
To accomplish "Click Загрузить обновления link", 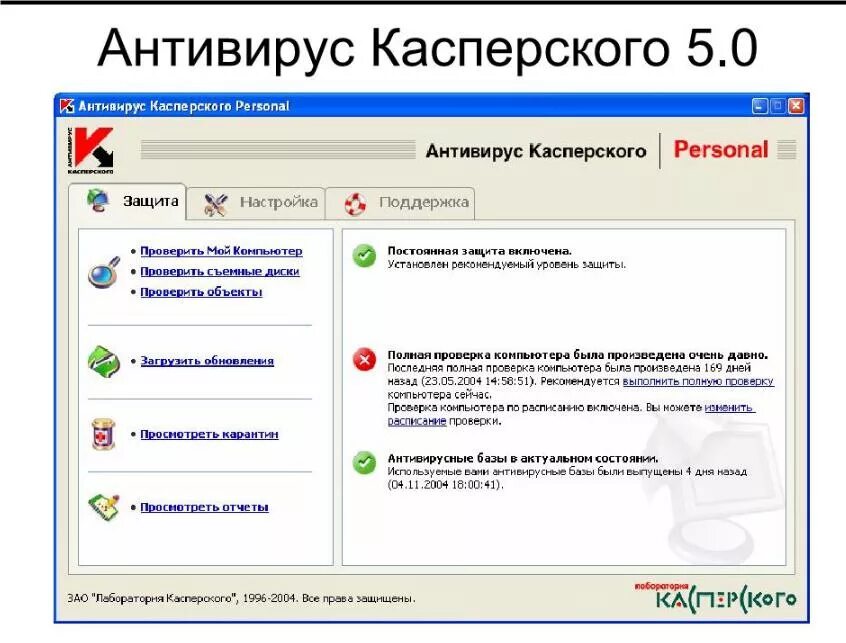I will 207,361.
